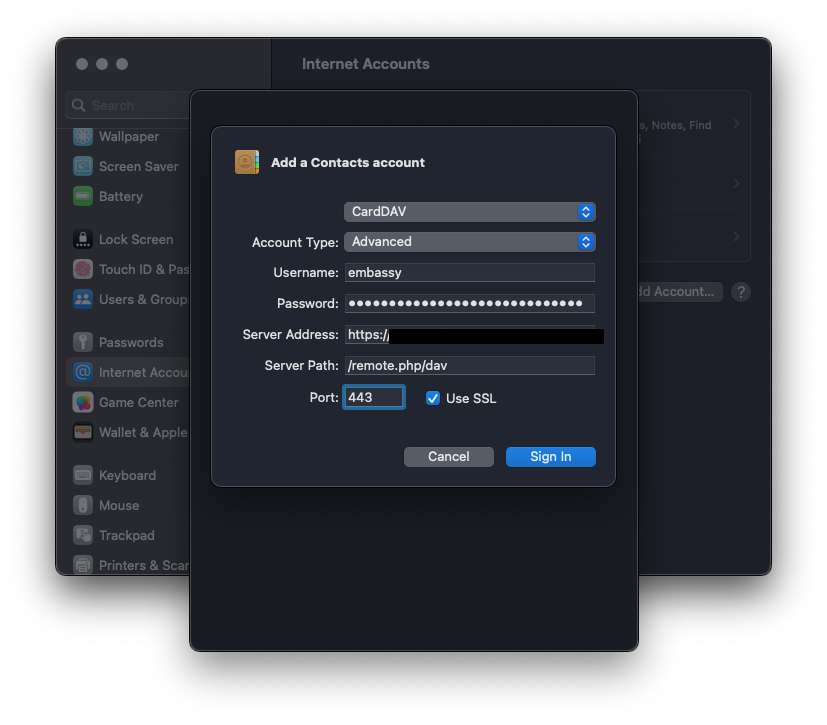Click the Trackpad icon in sidebar
This screenshot has width=827, height=725.
[83, 535]
